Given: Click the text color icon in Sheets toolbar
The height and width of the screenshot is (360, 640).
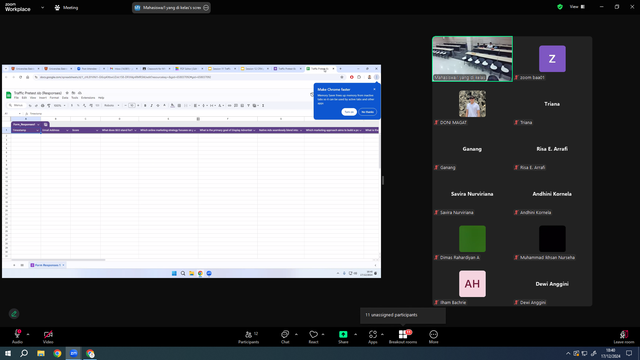Looking at the screenshot, I should click(164, 106).
